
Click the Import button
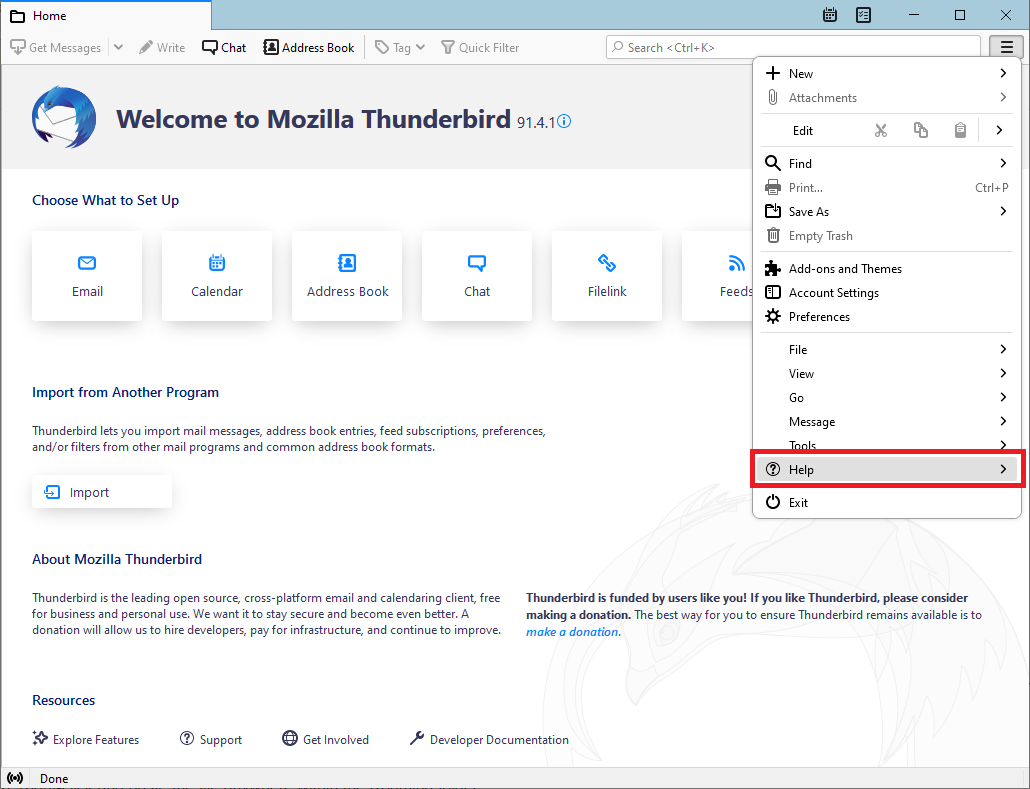(x=102, y=492)
